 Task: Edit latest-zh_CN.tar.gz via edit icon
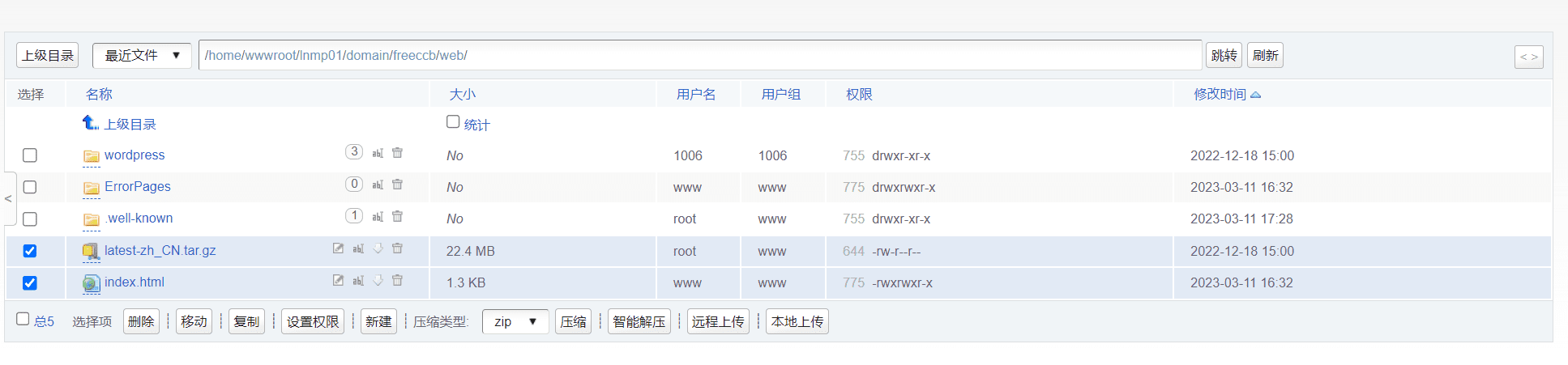(338, 248)
